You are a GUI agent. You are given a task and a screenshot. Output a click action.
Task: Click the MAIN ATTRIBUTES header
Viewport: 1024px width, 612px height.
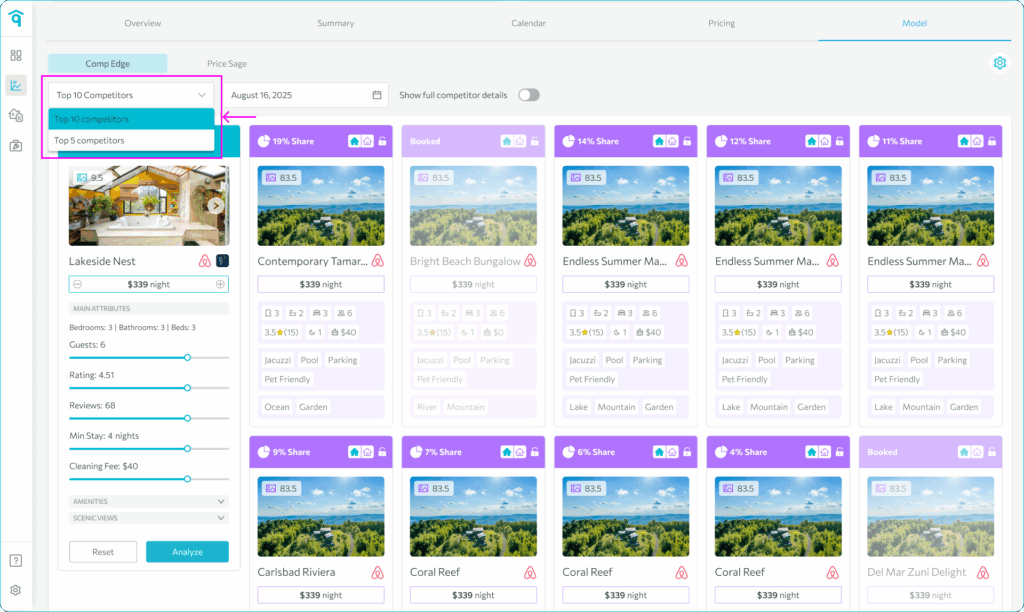[x=149, y=308]
